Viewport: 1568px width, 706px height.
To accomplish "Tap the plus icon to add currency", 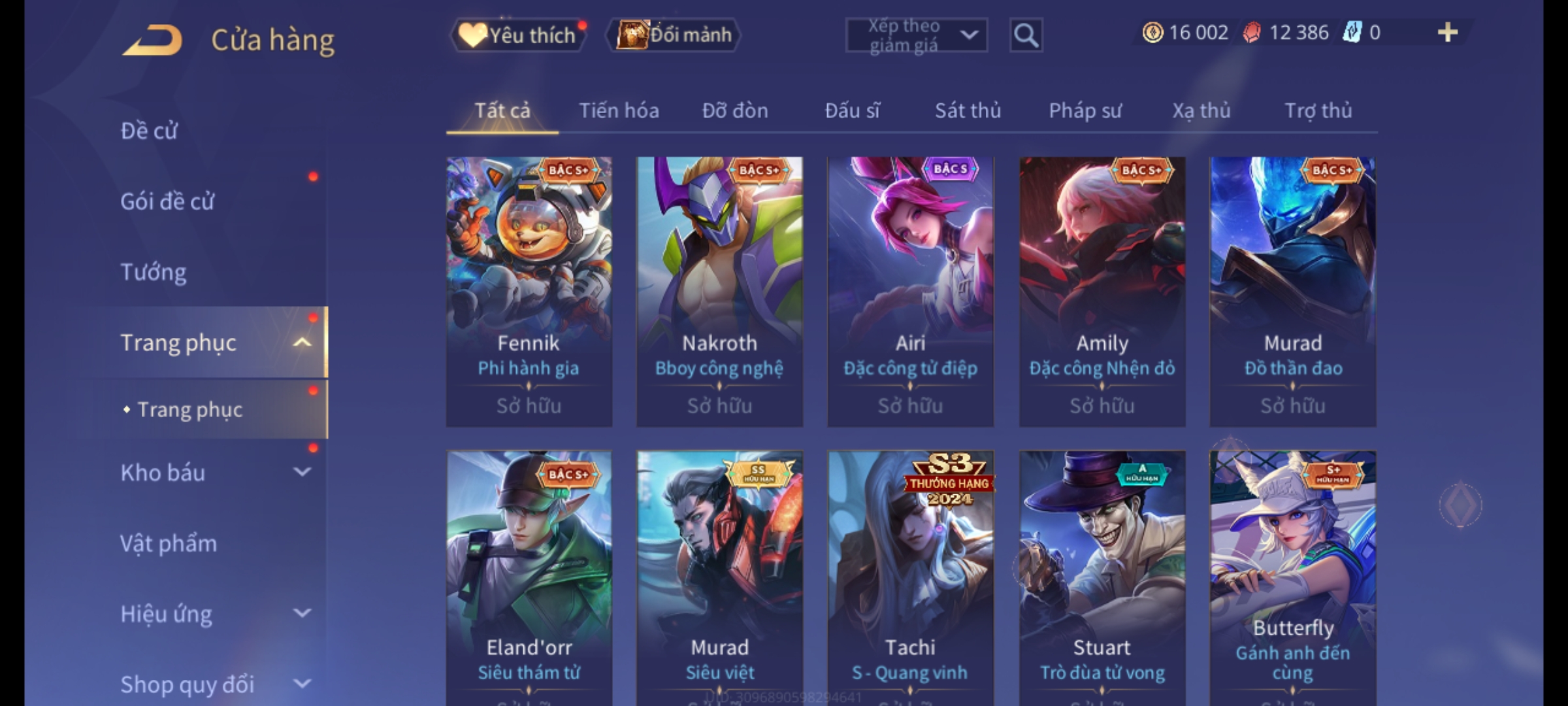I will [1448, 32].
